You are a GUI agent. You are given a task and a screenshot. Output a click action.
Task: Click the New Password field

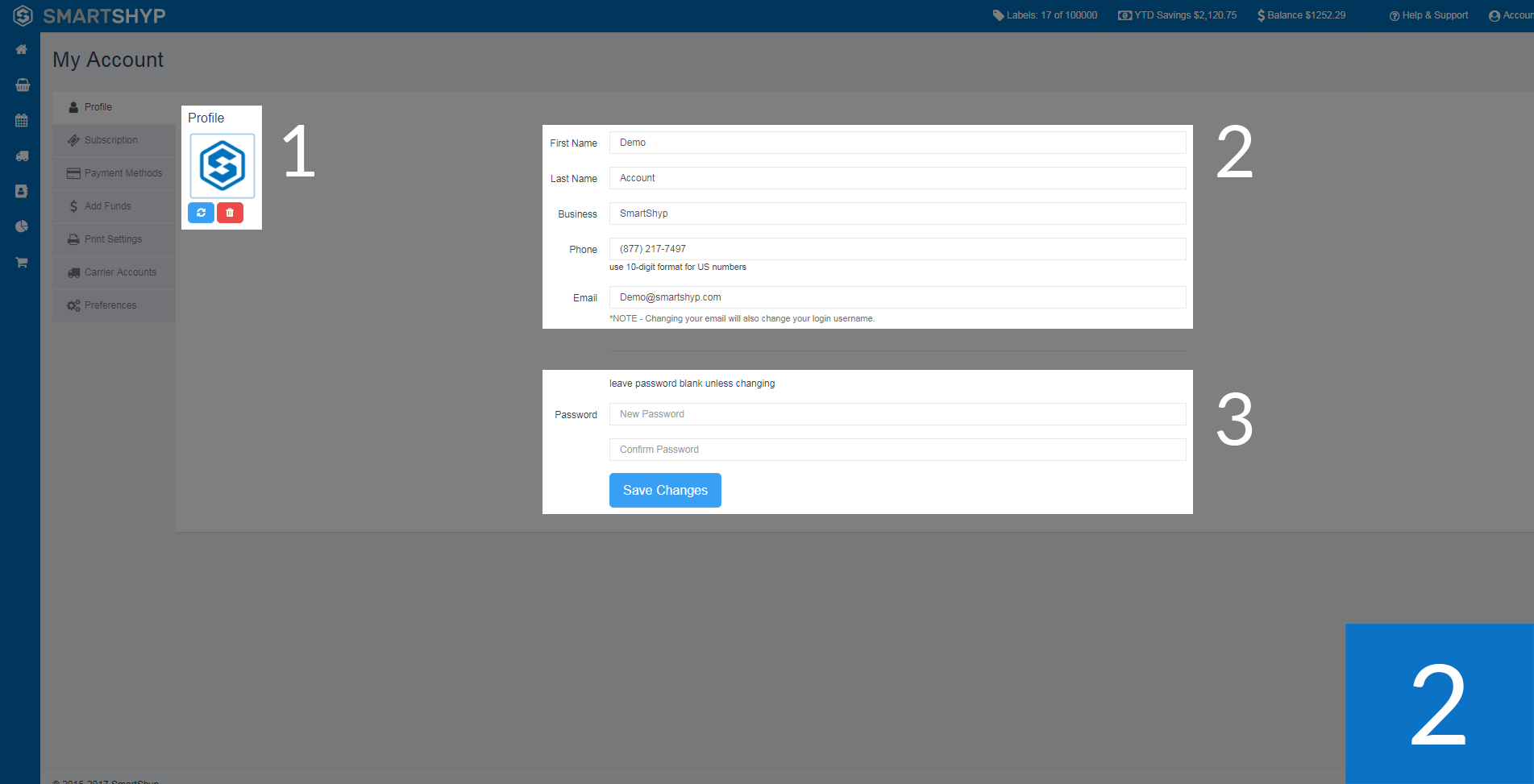tap(897, 414)
